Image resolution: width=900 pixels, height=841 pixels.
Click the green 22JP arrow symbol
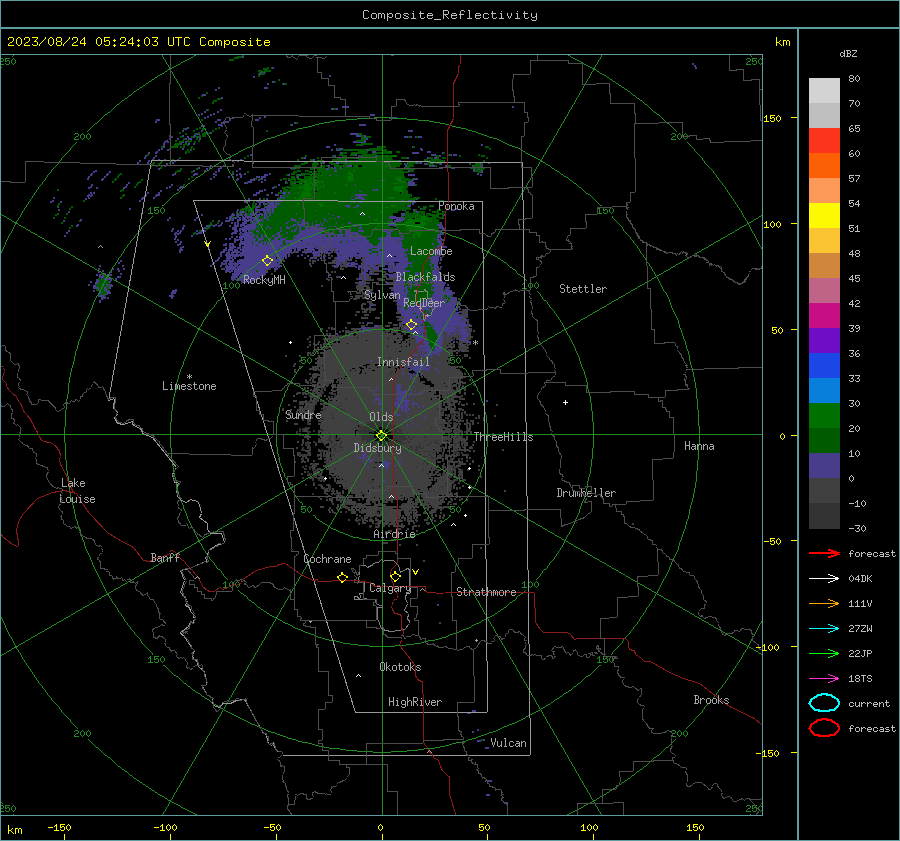click(x=824, y=653)
